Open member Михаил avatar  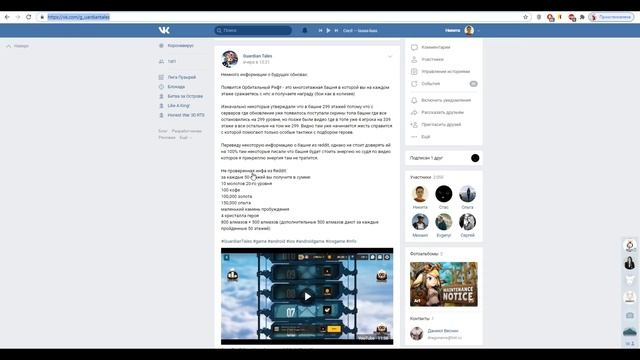(420, 222)
